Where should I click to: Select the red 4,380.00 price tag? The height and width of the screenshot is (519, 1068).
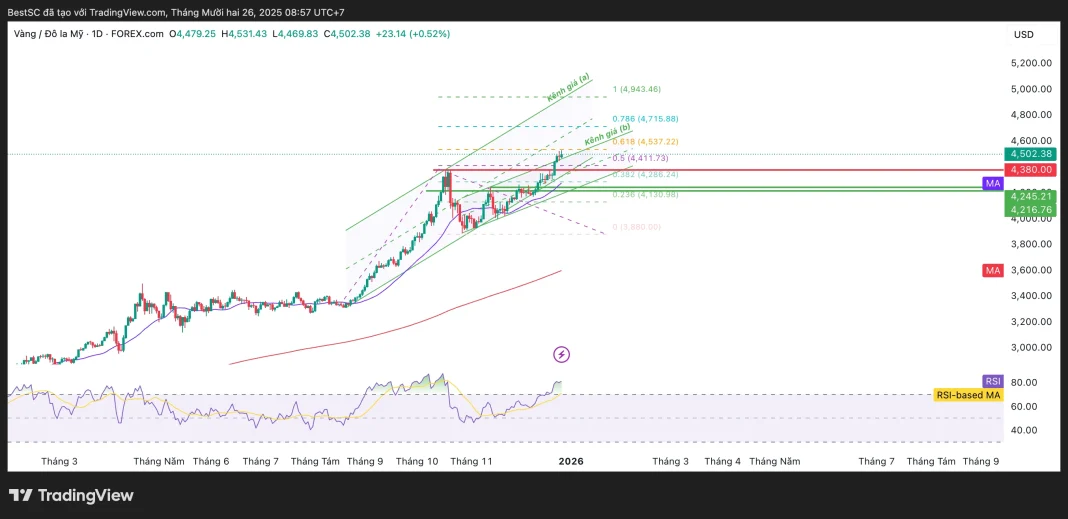pos(1031,170)
